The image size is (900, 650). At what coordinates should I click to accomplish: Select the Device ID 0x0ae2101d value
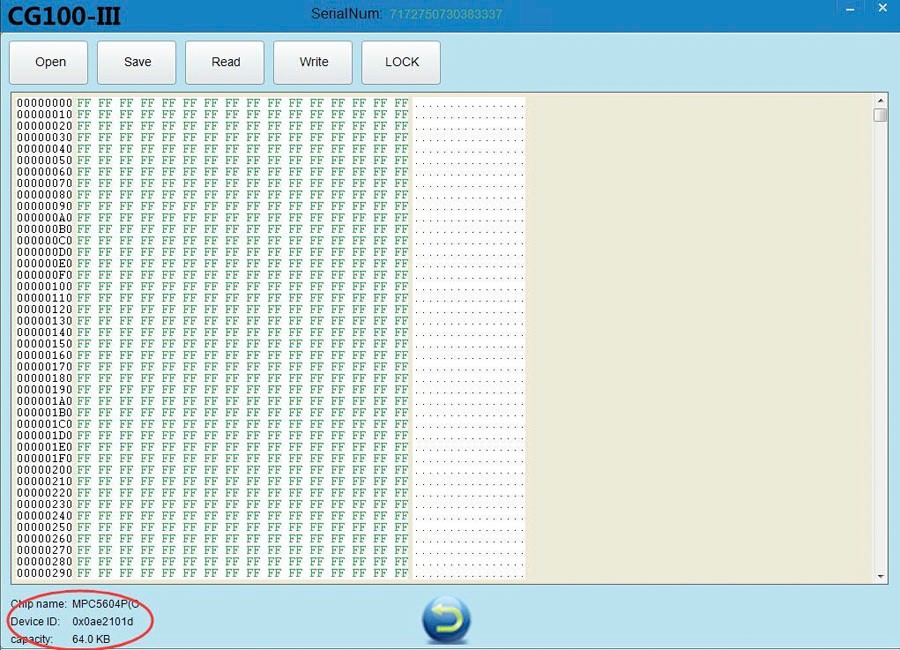[102, 622]
